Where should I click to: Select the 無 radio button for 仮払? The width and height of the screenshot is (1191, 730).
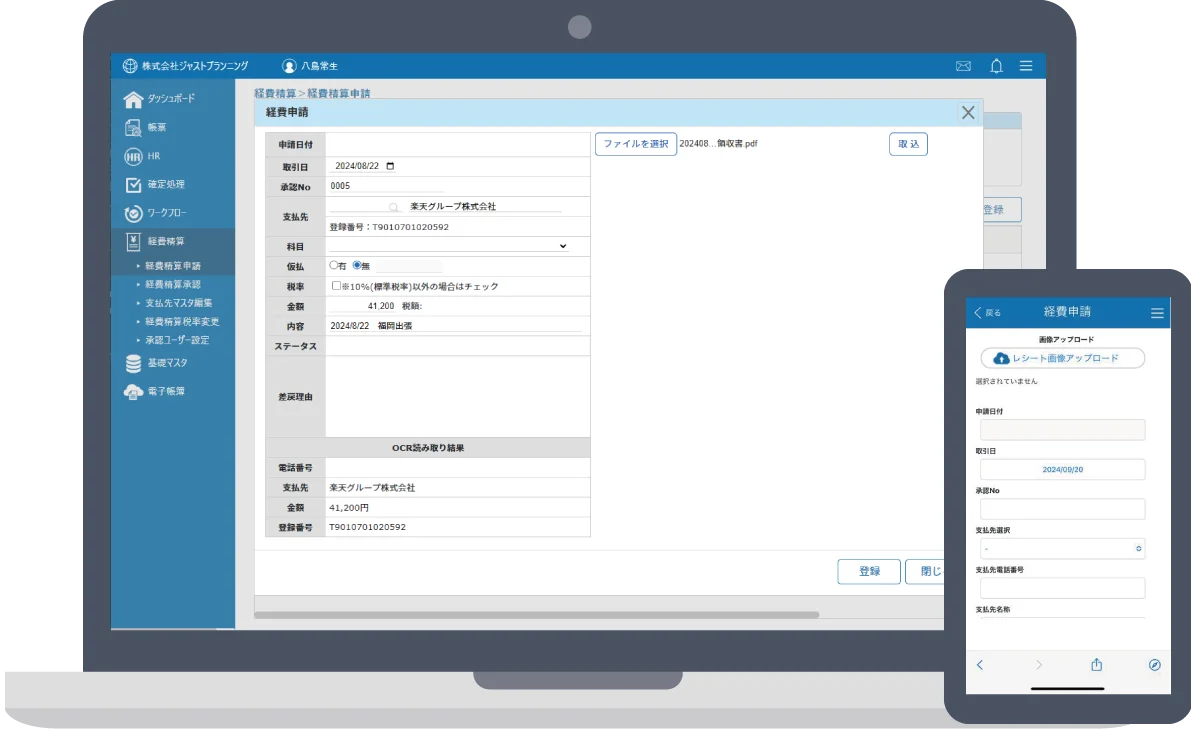point(357,266)
